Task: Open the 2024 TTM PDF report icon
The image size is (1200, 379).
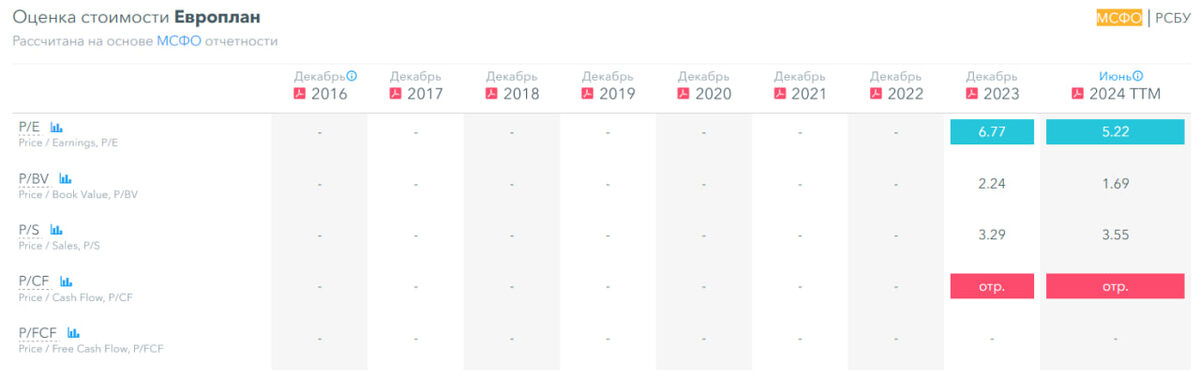Action: 1077,94
